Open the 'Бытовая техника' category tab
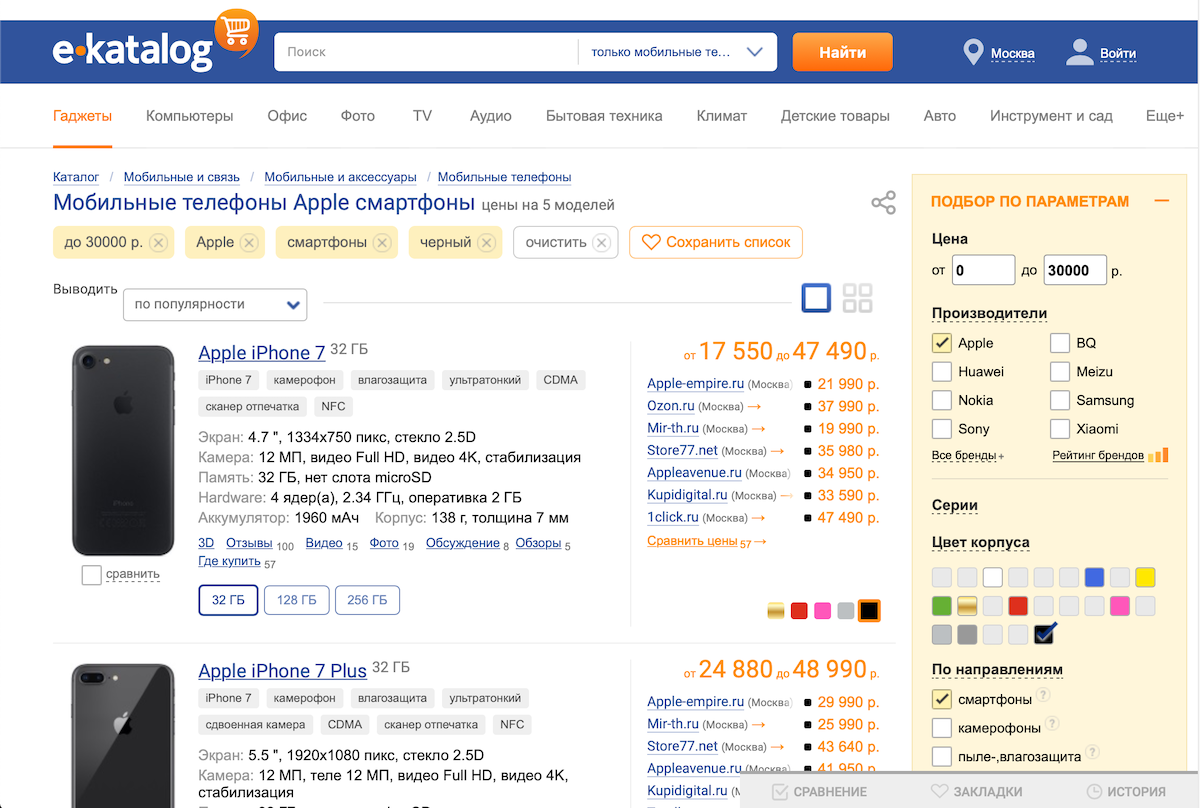The image size is (1200, 808). (x=604, y=116)
